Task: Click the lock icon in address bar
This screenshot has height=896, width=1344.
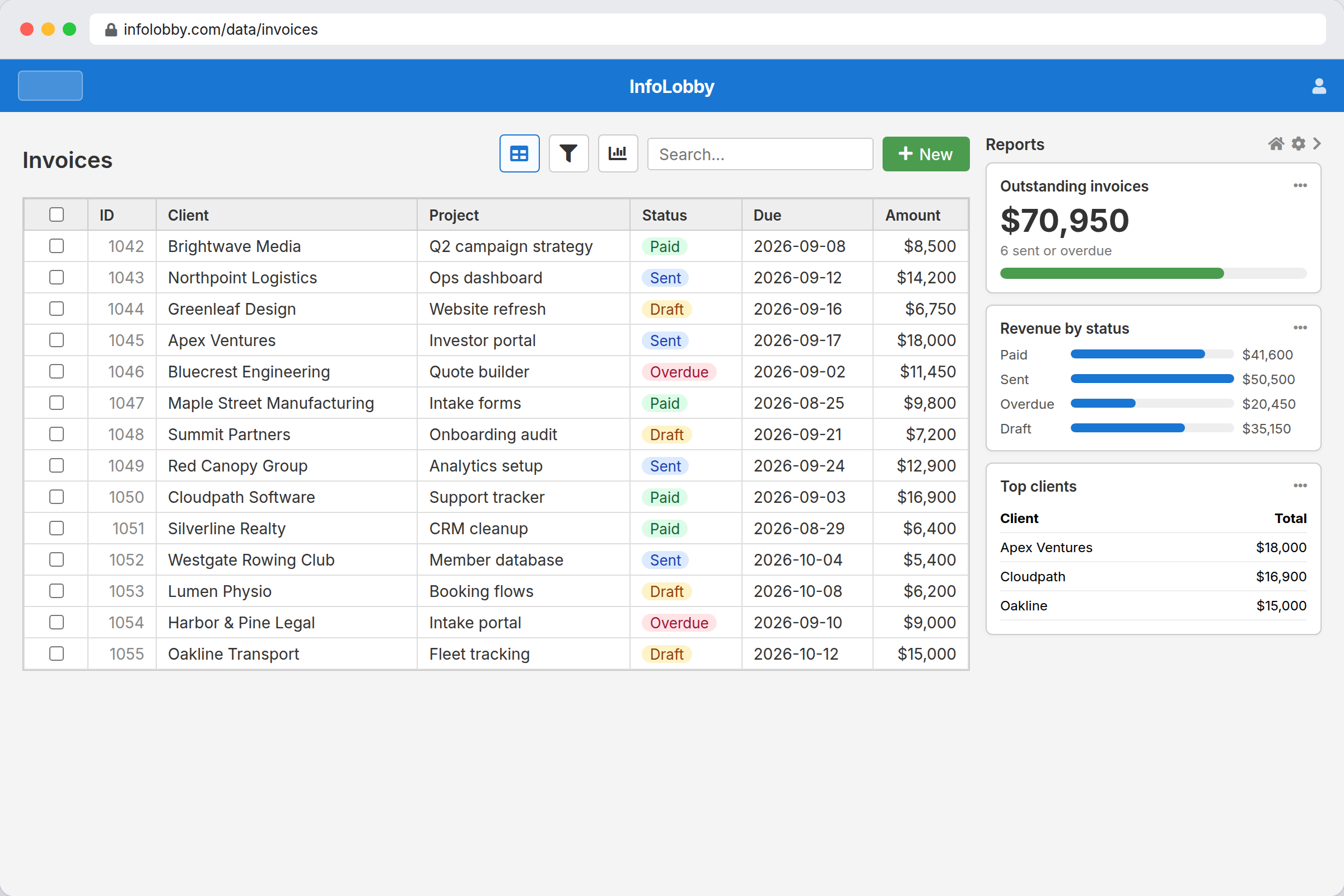Action: coord(111,30)
